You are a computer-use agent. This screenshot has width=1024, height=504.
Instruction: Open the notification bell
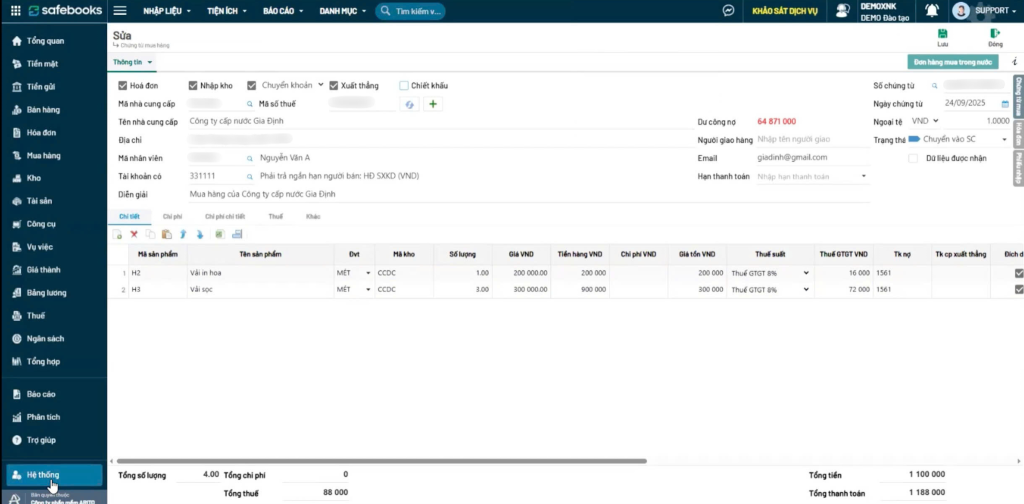point(932,11)
